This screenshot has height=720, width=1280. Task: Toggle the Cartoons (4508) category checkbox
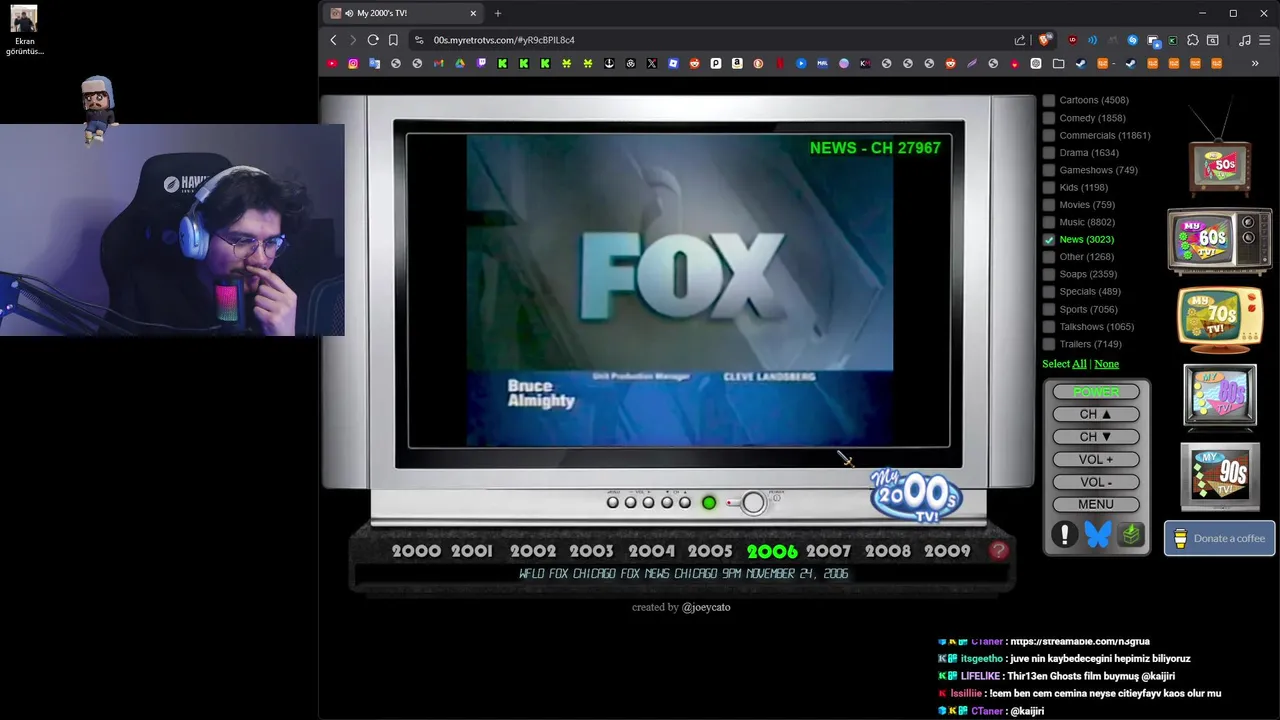pyautogui.click(x=1049, y=100)
